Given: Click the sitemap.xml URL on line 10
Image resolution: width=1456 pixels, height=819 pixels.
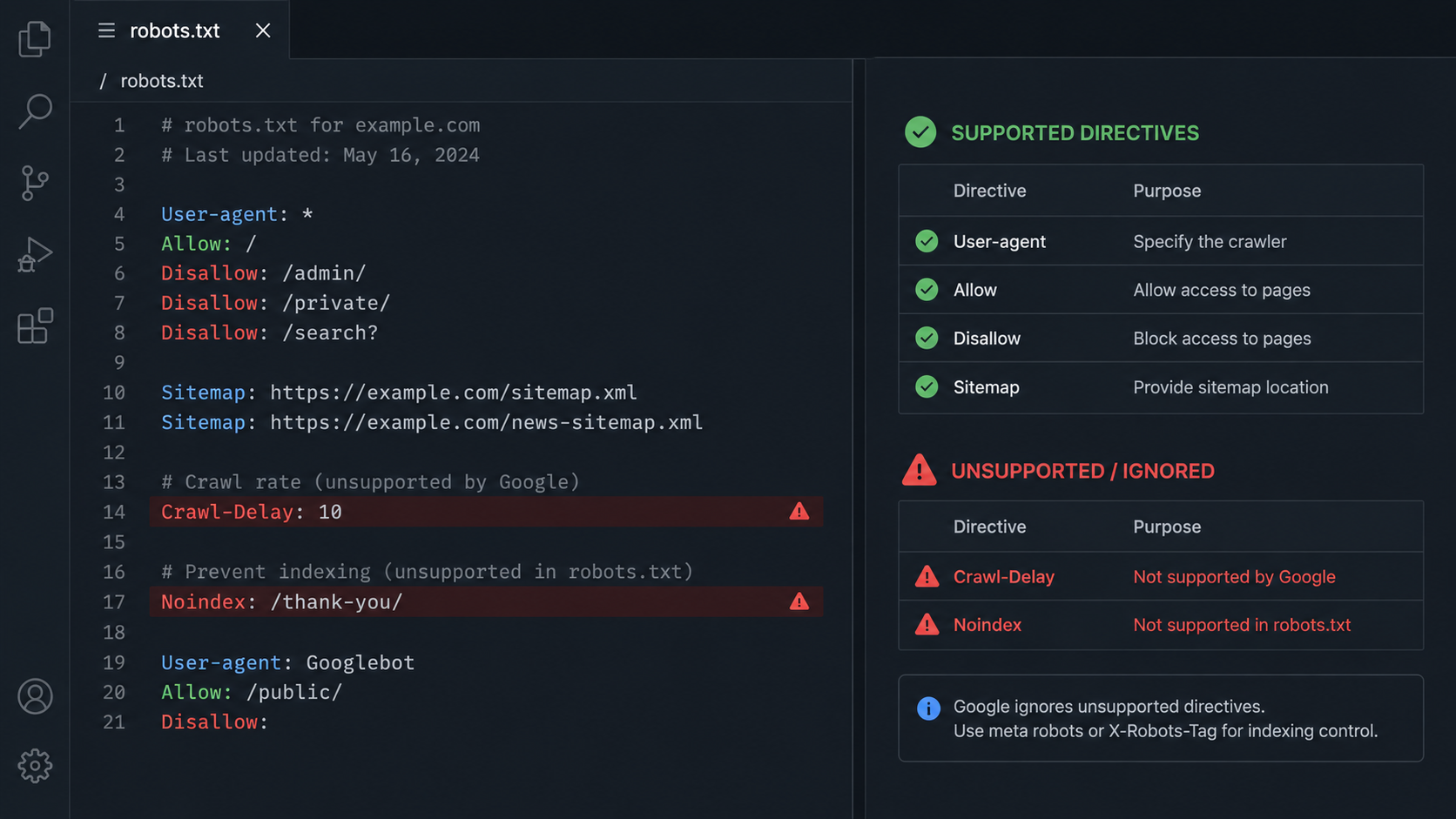Looking at the screenshot, I should 453,393.
